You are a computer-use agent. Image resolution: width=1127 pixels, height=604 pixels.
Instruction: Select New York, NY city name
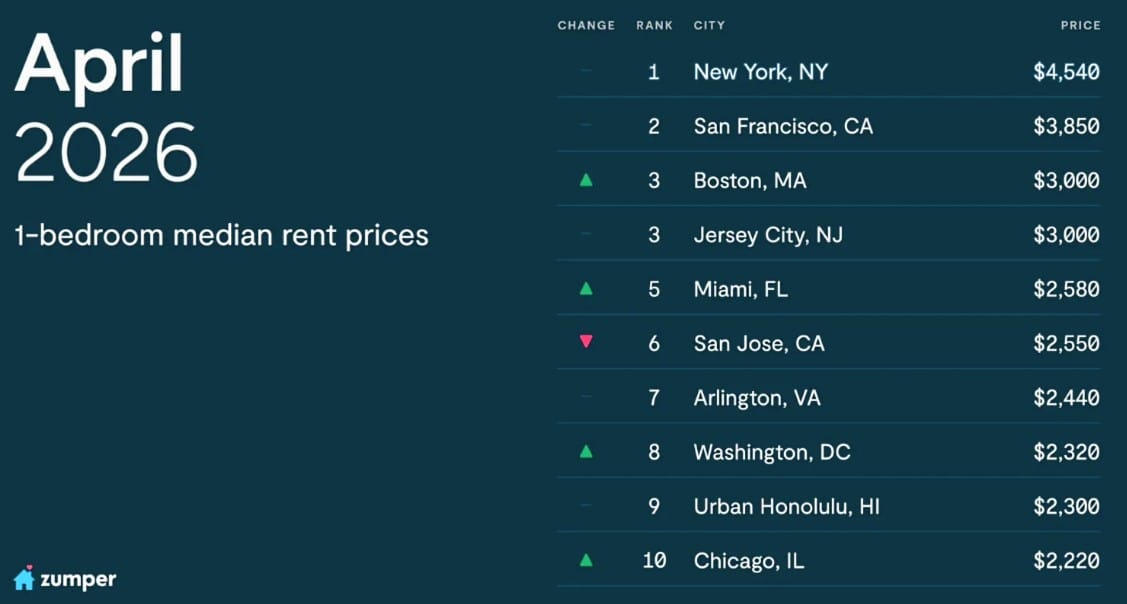coord(760,72)
